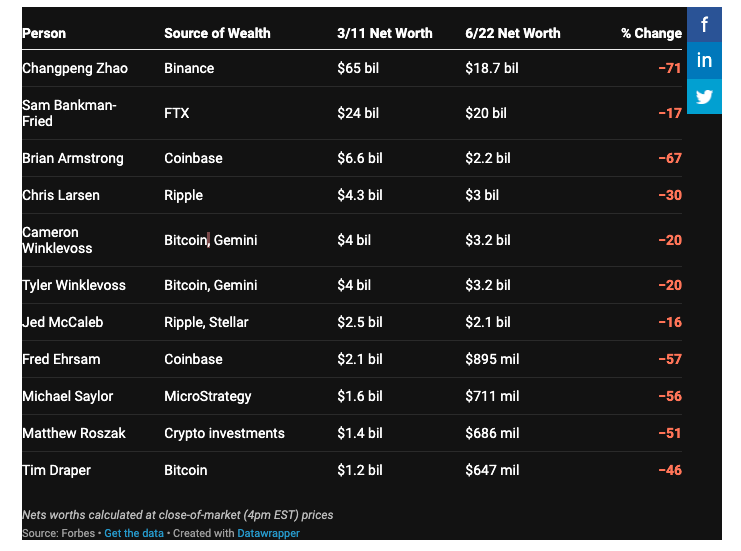The height and width of the screenshot is (551, 741).
Task: Follow the Datawrapper link
Action: pyautogui.click(x=268, y=533)
